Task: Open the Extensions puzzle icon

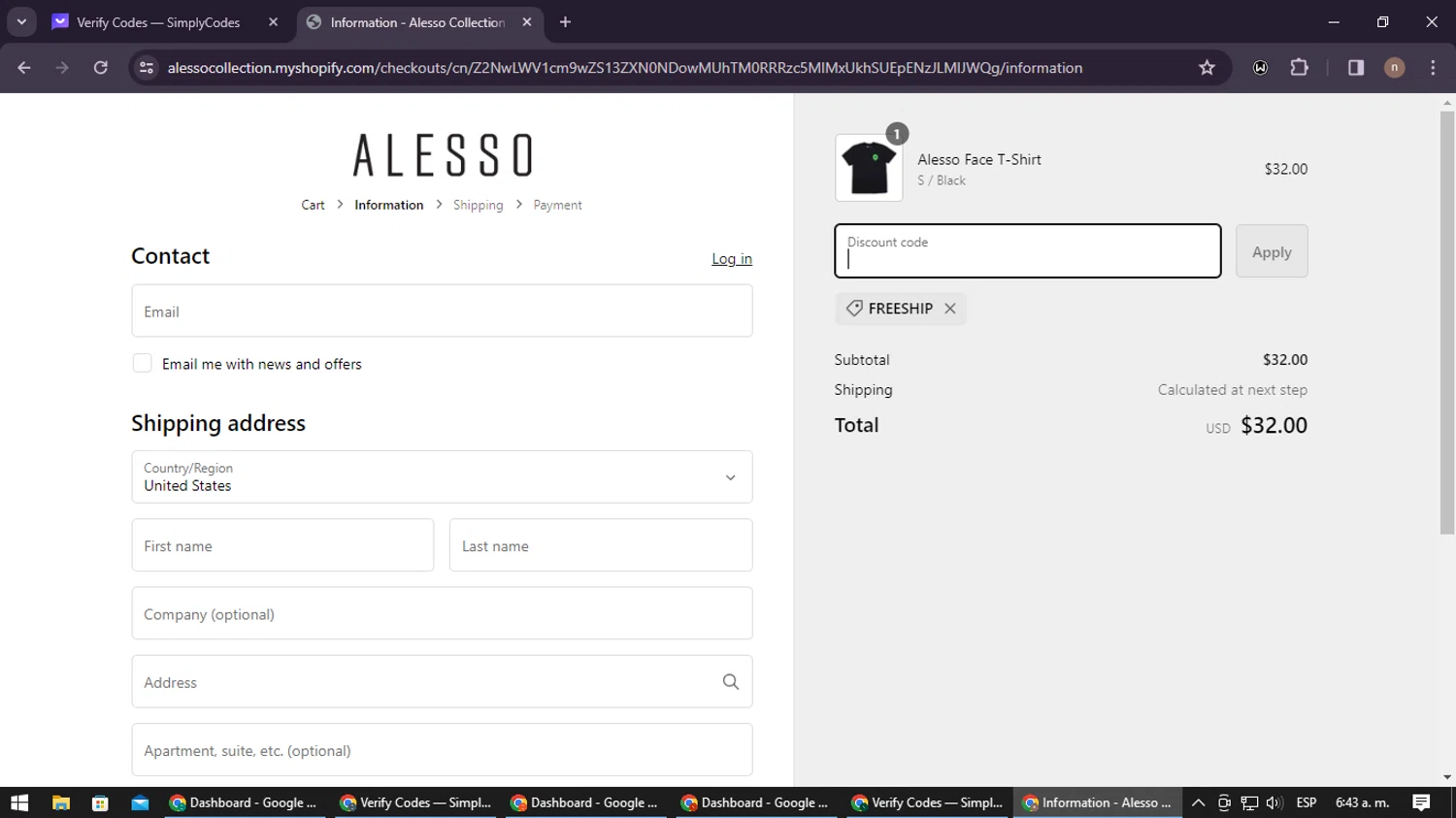Action: point(1299,68)
